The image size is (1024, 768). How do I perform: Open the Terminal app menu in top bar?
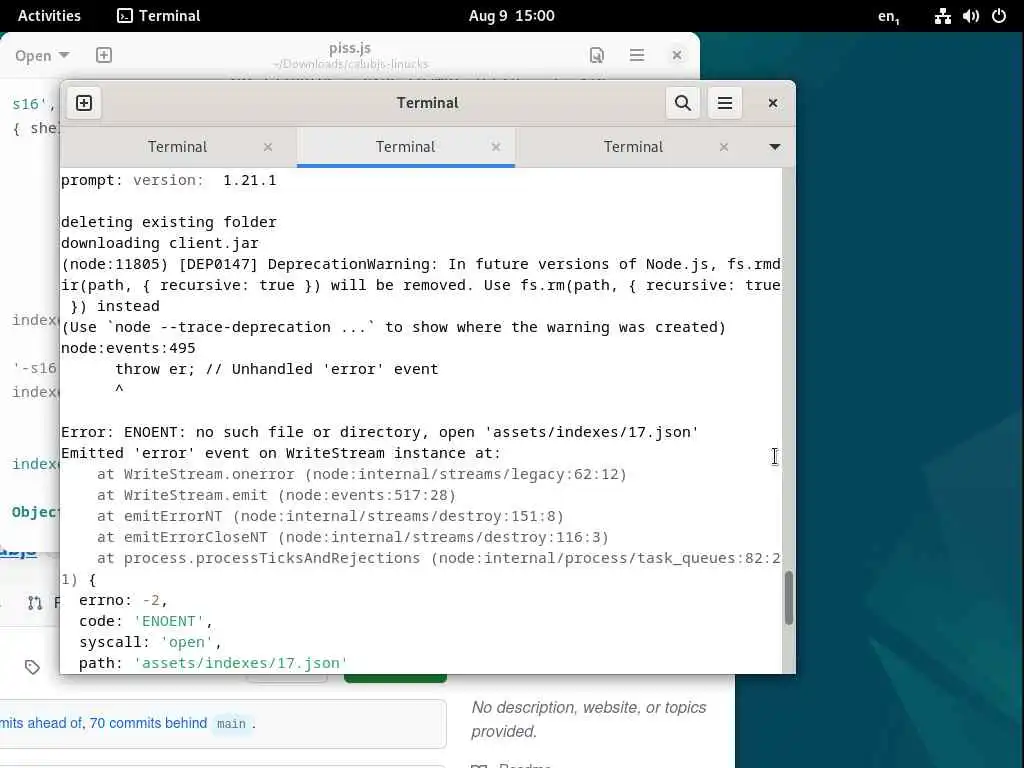coord(159,16)
